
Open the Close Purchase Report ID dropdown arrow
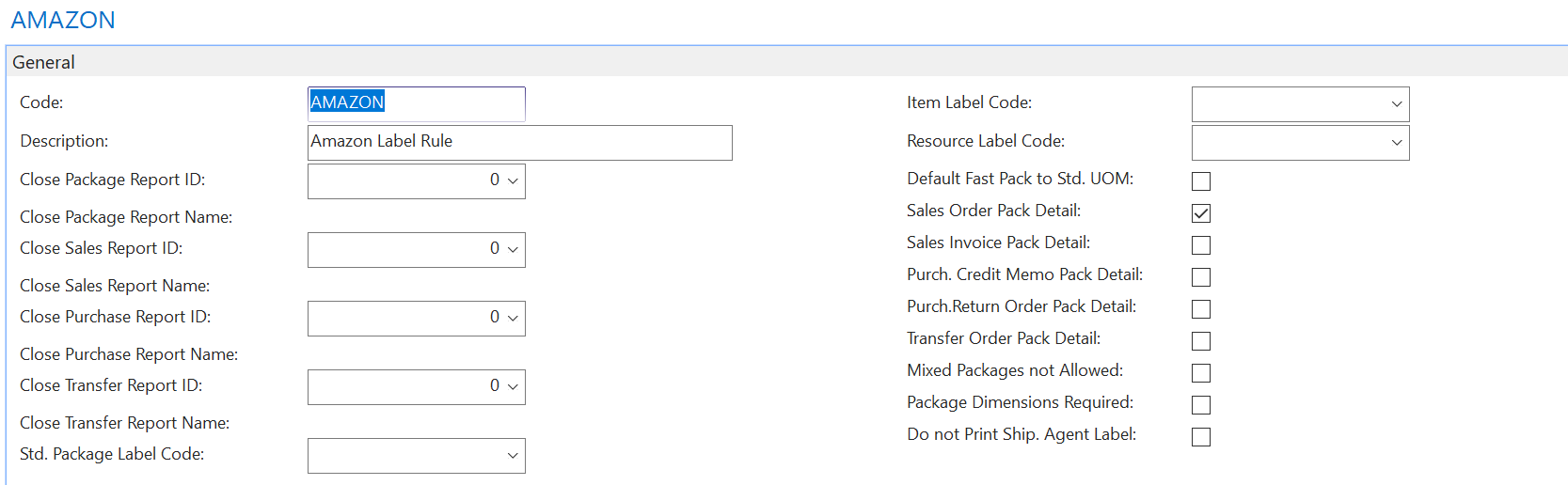click(513, 318)
